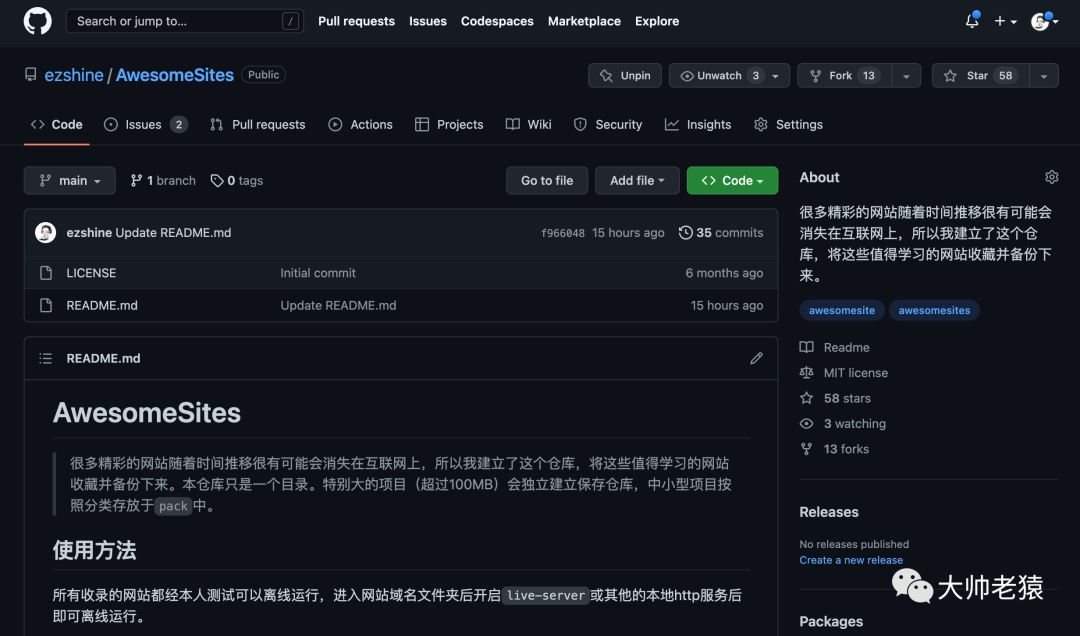This screenshot has width=1080, height=636.
Task: Switch to the Projects tab
Action: pyautogui.click(x=449, y=125)
